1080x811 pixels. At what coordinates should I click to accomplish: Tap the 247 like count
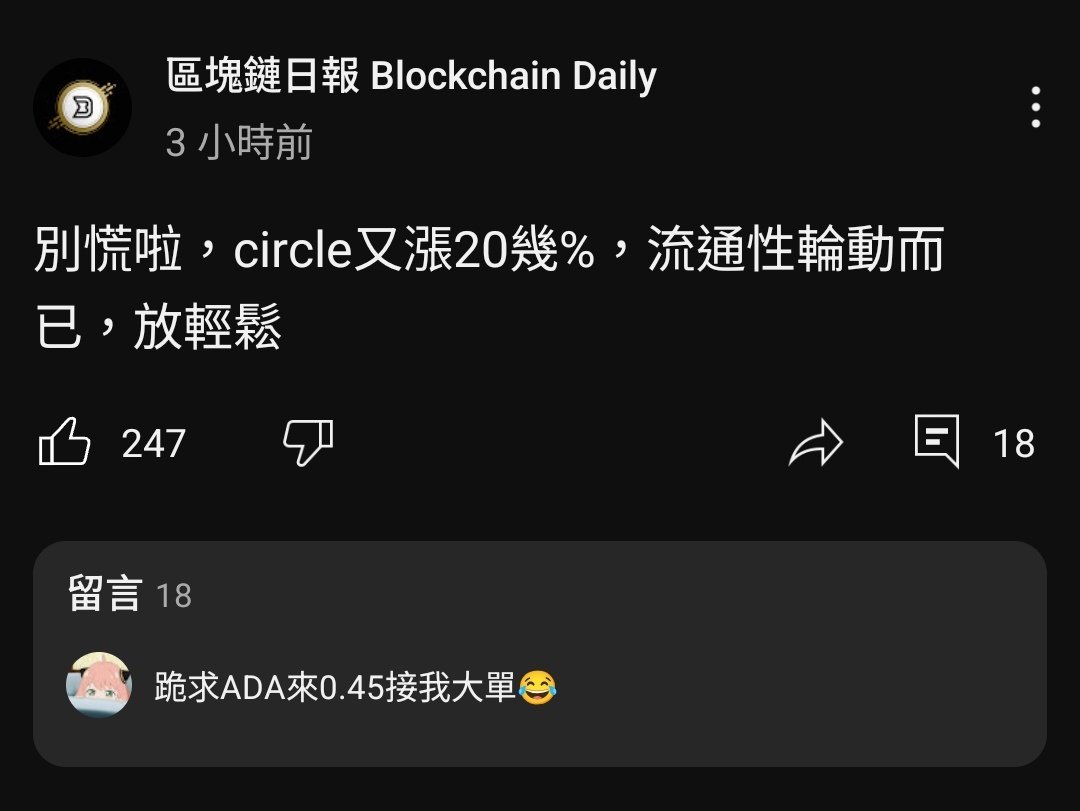154,443
